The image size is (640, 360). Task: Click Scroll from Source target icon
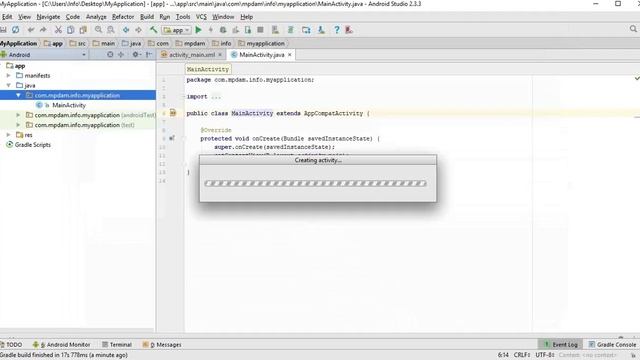110,54
